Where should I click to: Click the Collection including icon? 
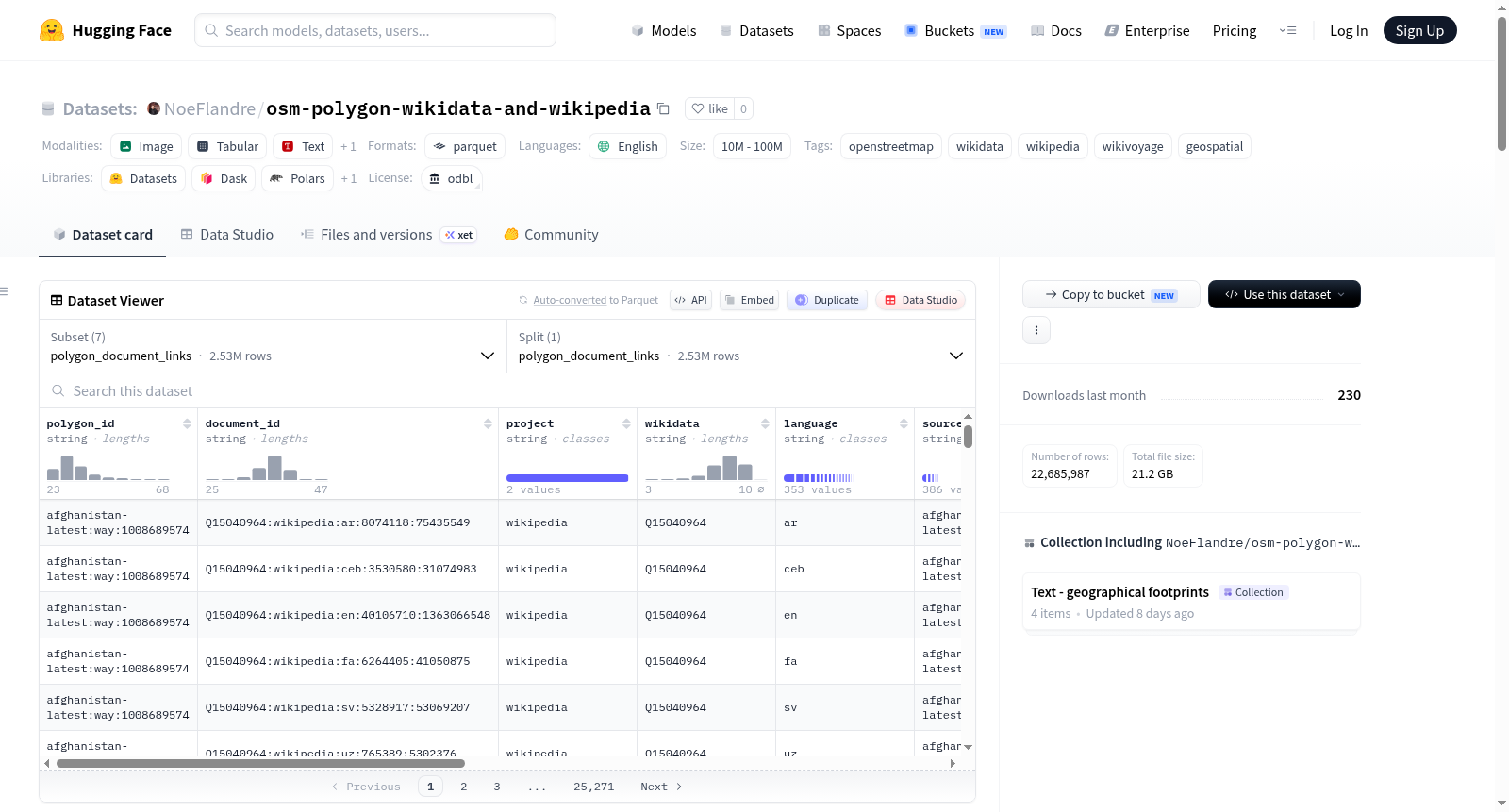click(x=1029, y=543)
